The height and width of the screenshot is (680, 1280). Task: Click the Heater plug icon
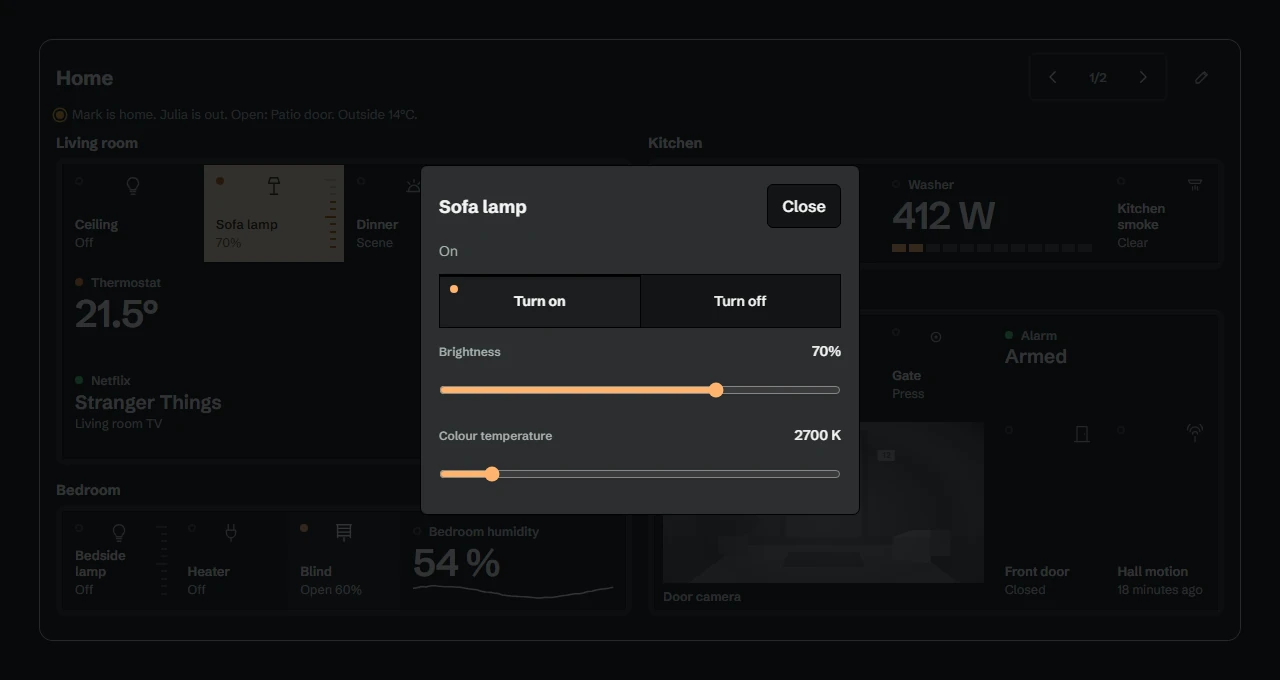pos(231,532)
